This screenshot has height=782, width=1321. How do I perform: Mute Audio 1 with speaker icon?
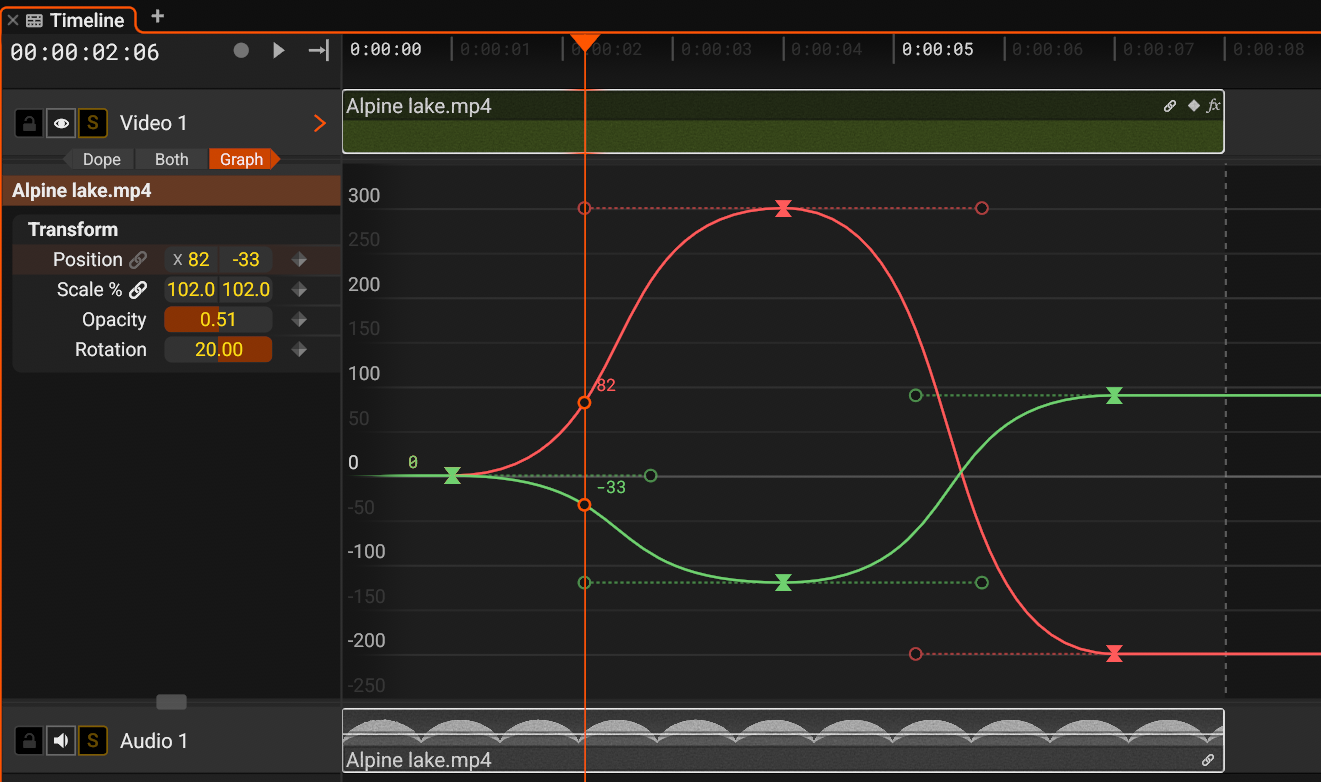pyautogui.click(x=62, y=741)
